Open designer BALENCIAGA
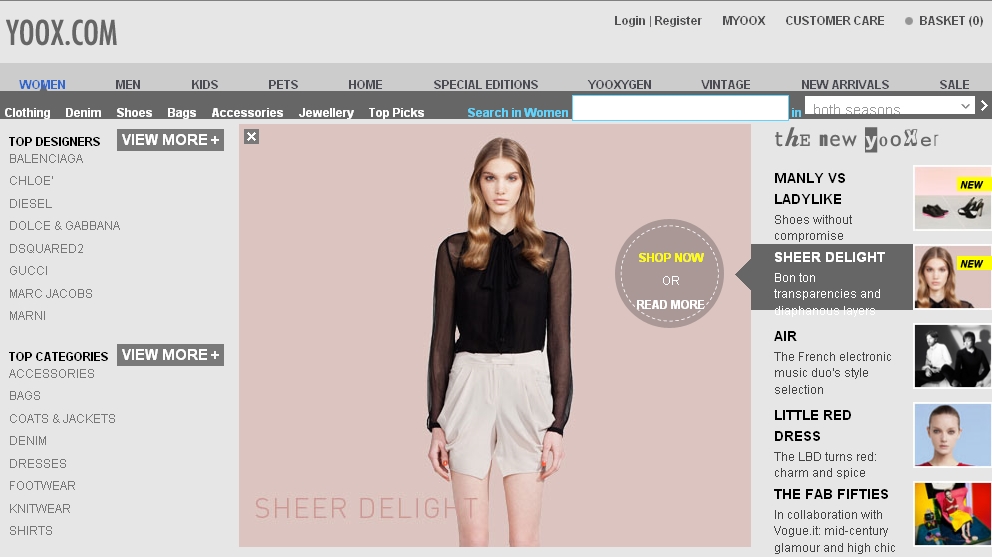This screenshot has width=992, height=557. coord(46,159)
